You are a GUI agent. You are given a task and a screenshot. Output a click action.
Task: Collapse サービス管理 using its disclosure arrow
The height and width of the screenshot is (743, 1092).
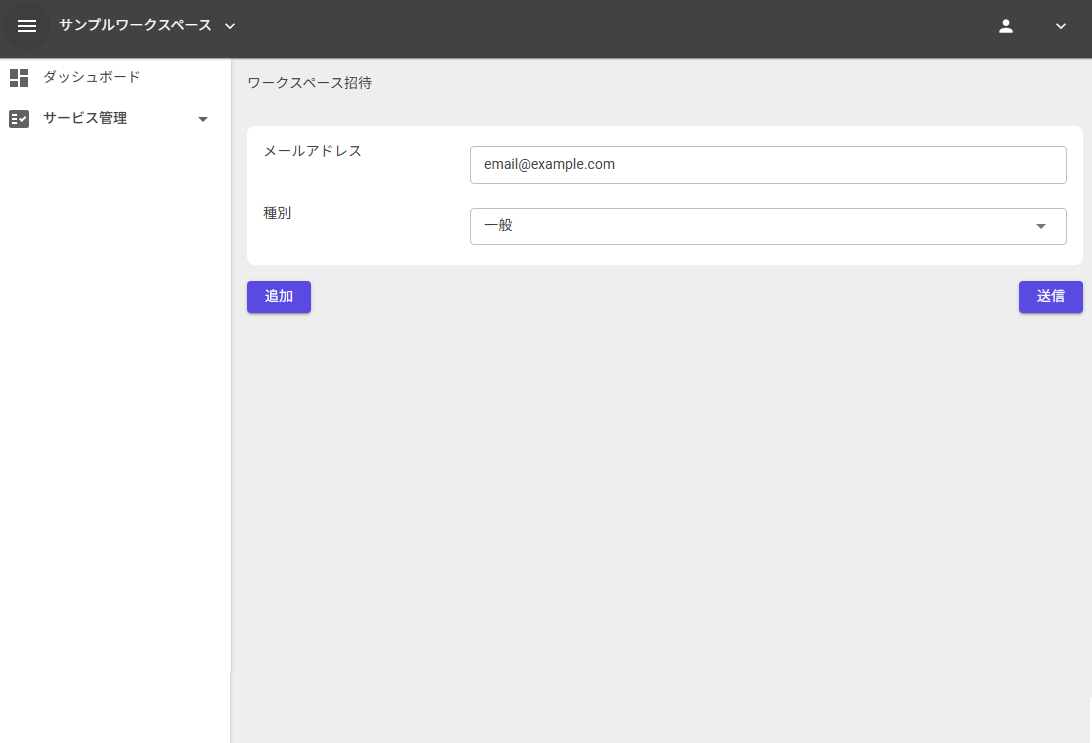pyautogui.click(x=203, y=118)
